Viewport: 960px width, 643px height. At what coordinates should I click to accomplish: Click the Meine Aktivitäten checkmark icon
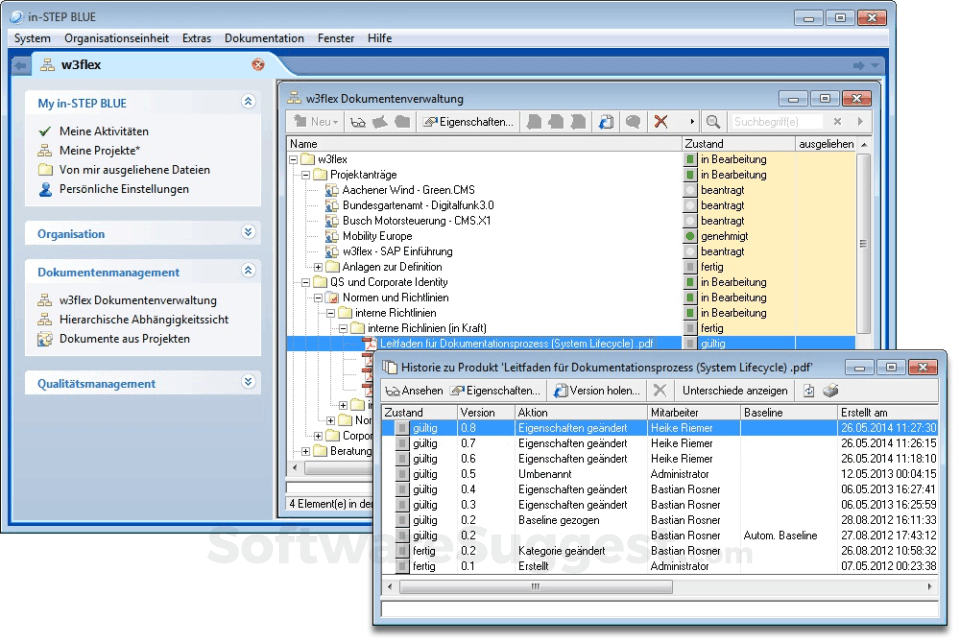pos(45,131)
